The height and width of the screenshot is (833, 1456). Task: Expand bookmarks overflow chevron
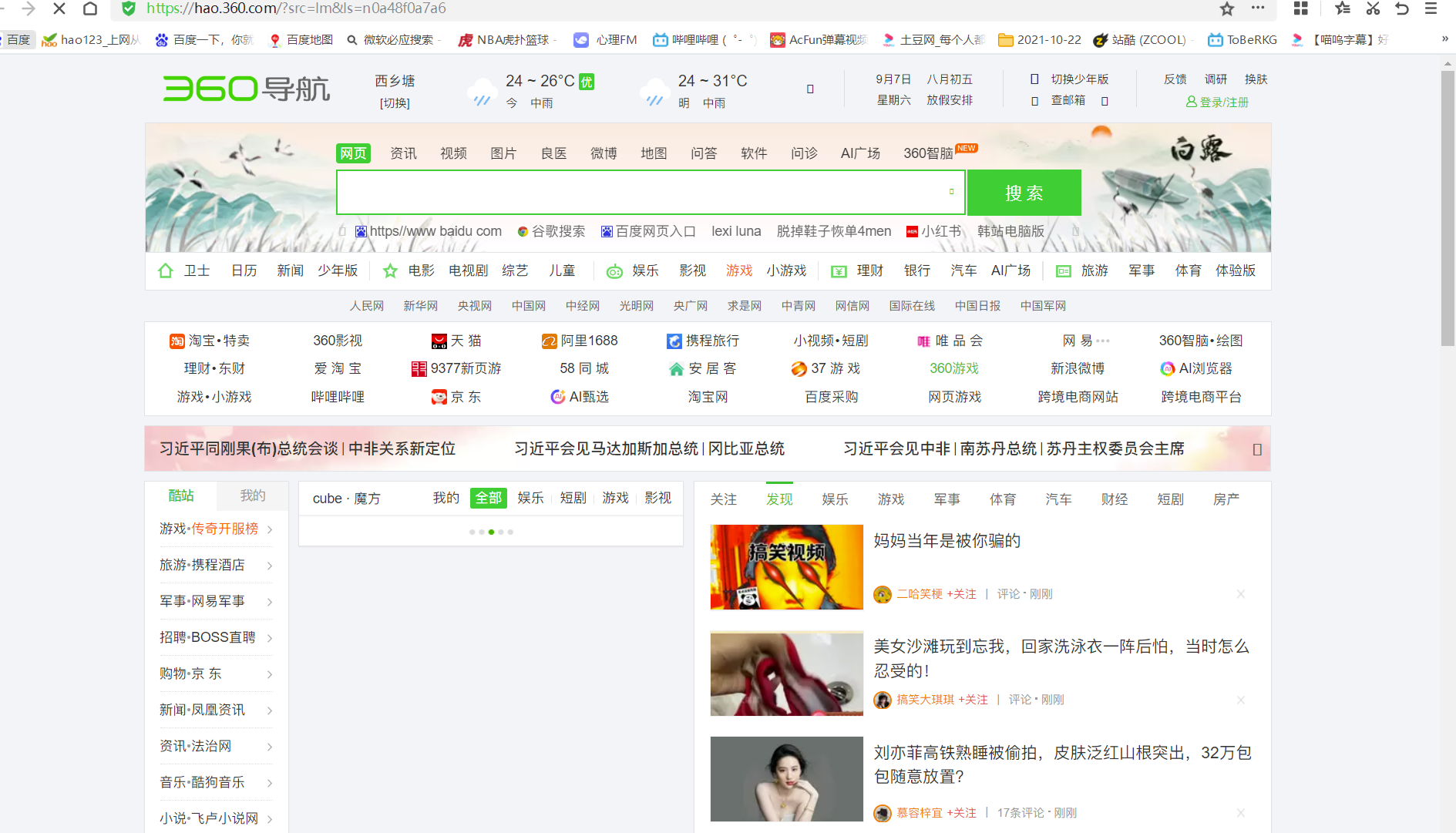[1444, 39]
